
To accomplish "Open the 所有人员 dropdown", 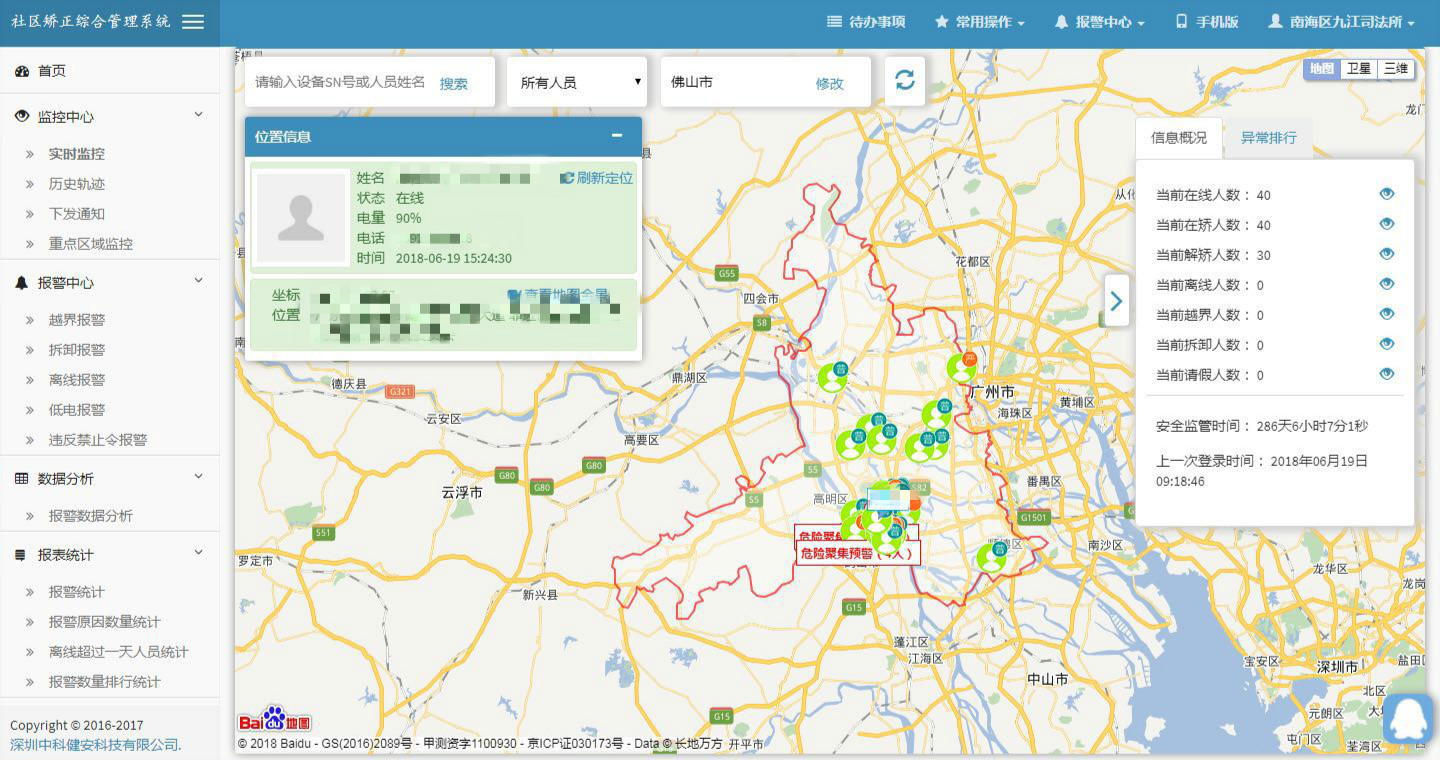I will coord(577,82).
